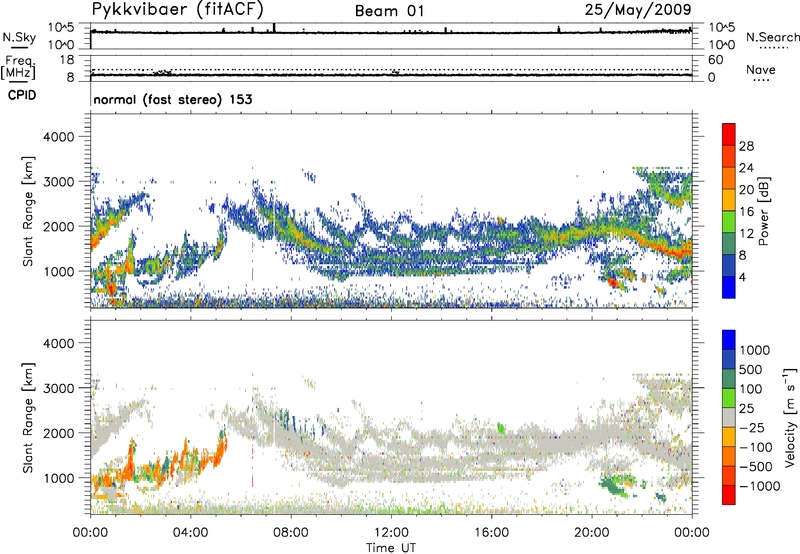Click the power panel 'Slant Range [km]' label
This screenshot has width=800, height=554.
pos(28,211)
